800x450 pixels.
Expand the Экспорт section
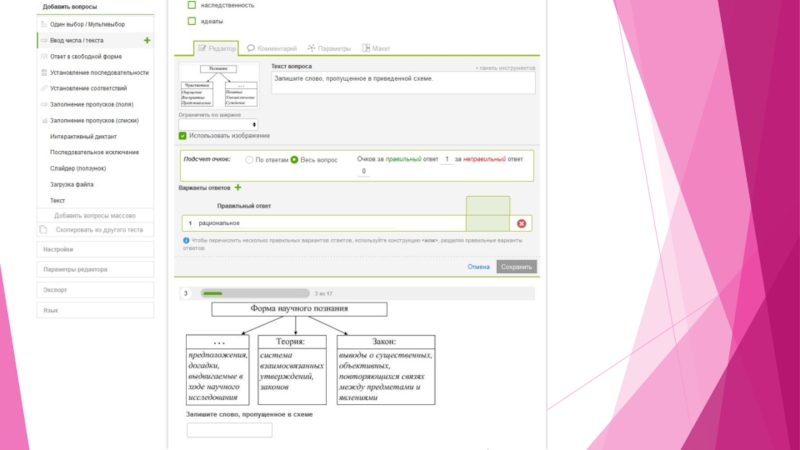click(x=95, y=290)
